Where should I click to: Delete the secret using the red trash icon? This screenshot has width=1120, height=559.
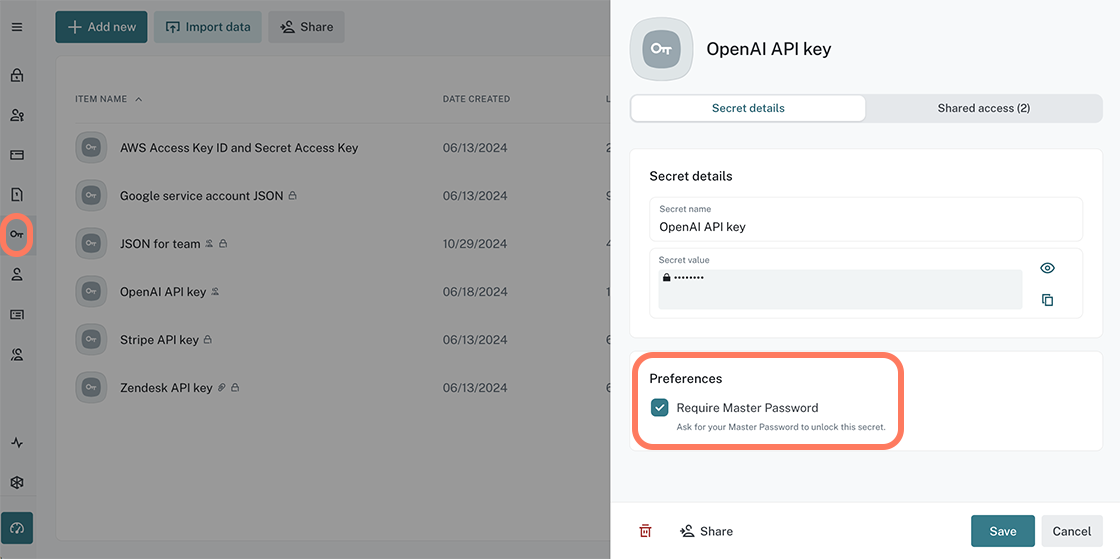[x=645, y=531]
